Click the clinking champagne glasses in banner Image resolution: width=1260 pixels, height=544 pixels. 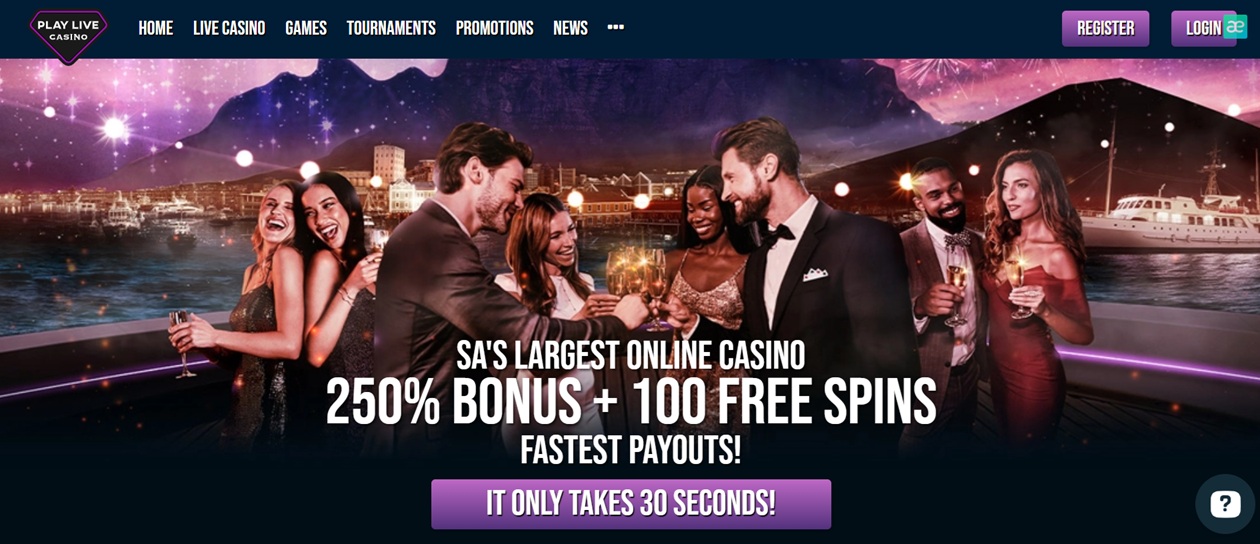[x=640, y=280]
